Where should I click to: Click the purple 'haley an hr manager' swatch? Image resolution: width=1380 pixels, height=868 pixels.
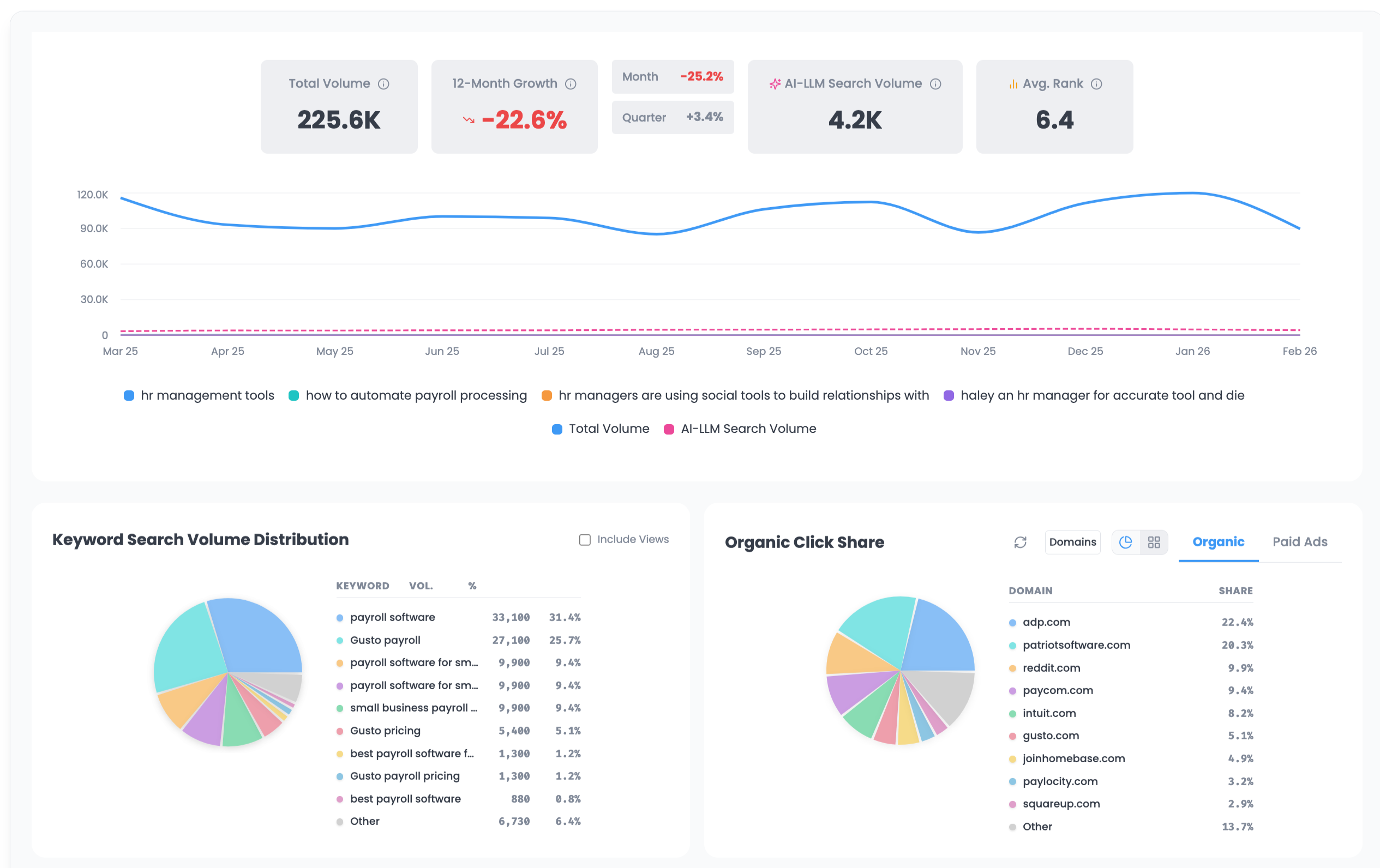point(949,396)
